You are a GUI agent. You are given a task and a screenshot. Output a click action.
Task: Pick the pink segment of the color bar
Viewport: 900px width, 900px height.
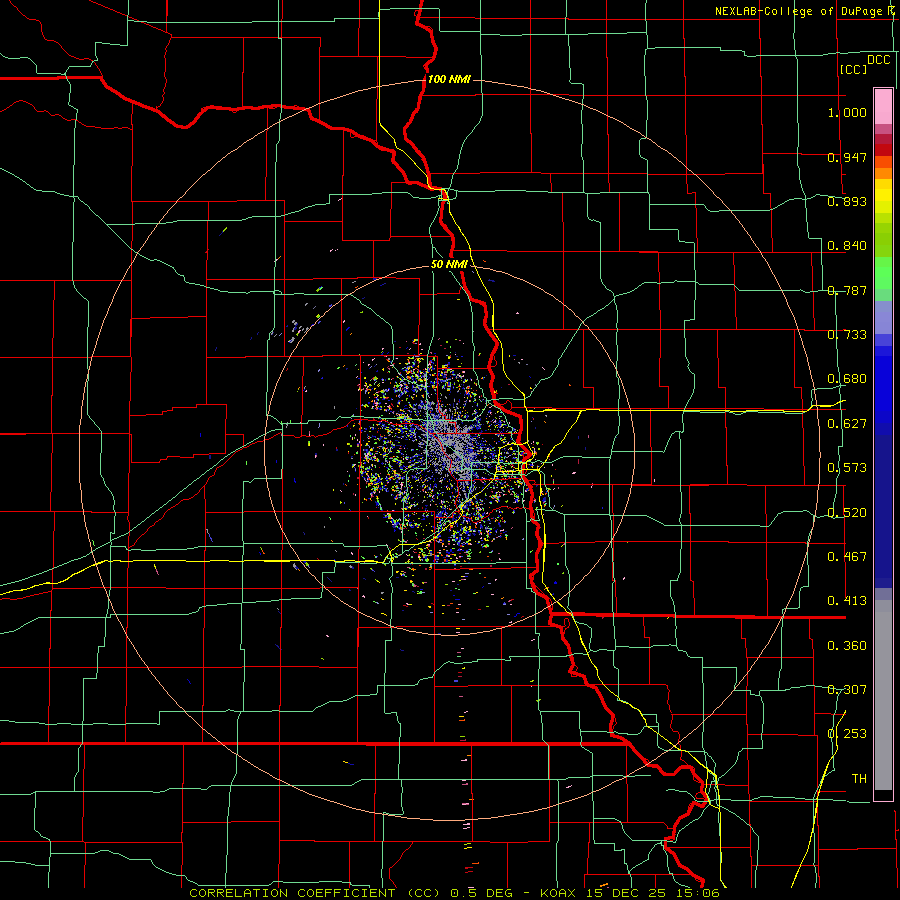[x=883, y=106]
